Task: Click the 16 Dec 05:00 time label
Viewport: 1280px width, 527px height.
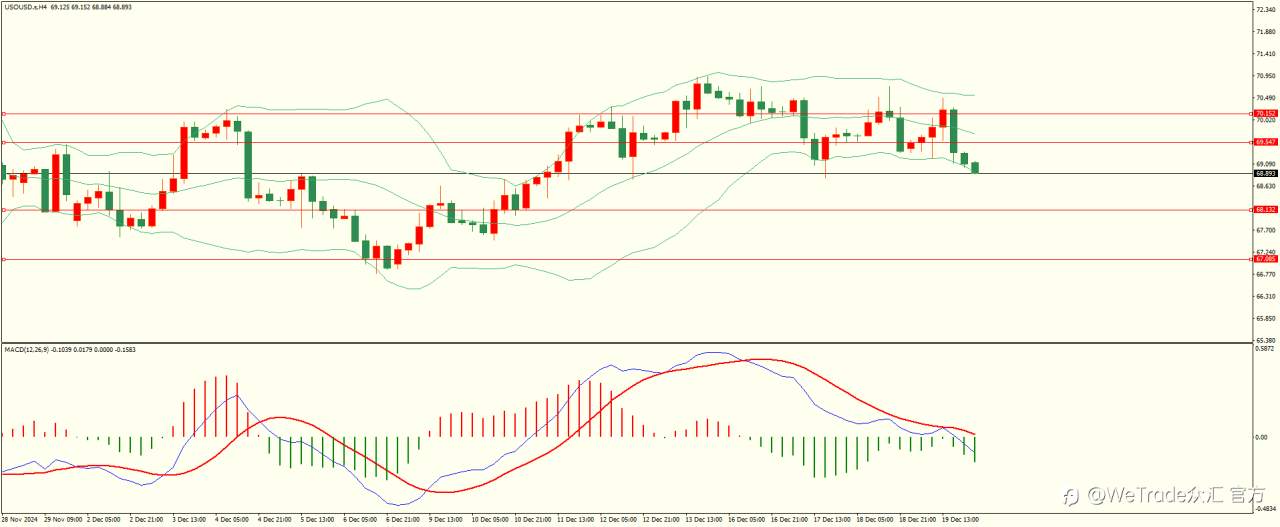Action: [748, 520]
